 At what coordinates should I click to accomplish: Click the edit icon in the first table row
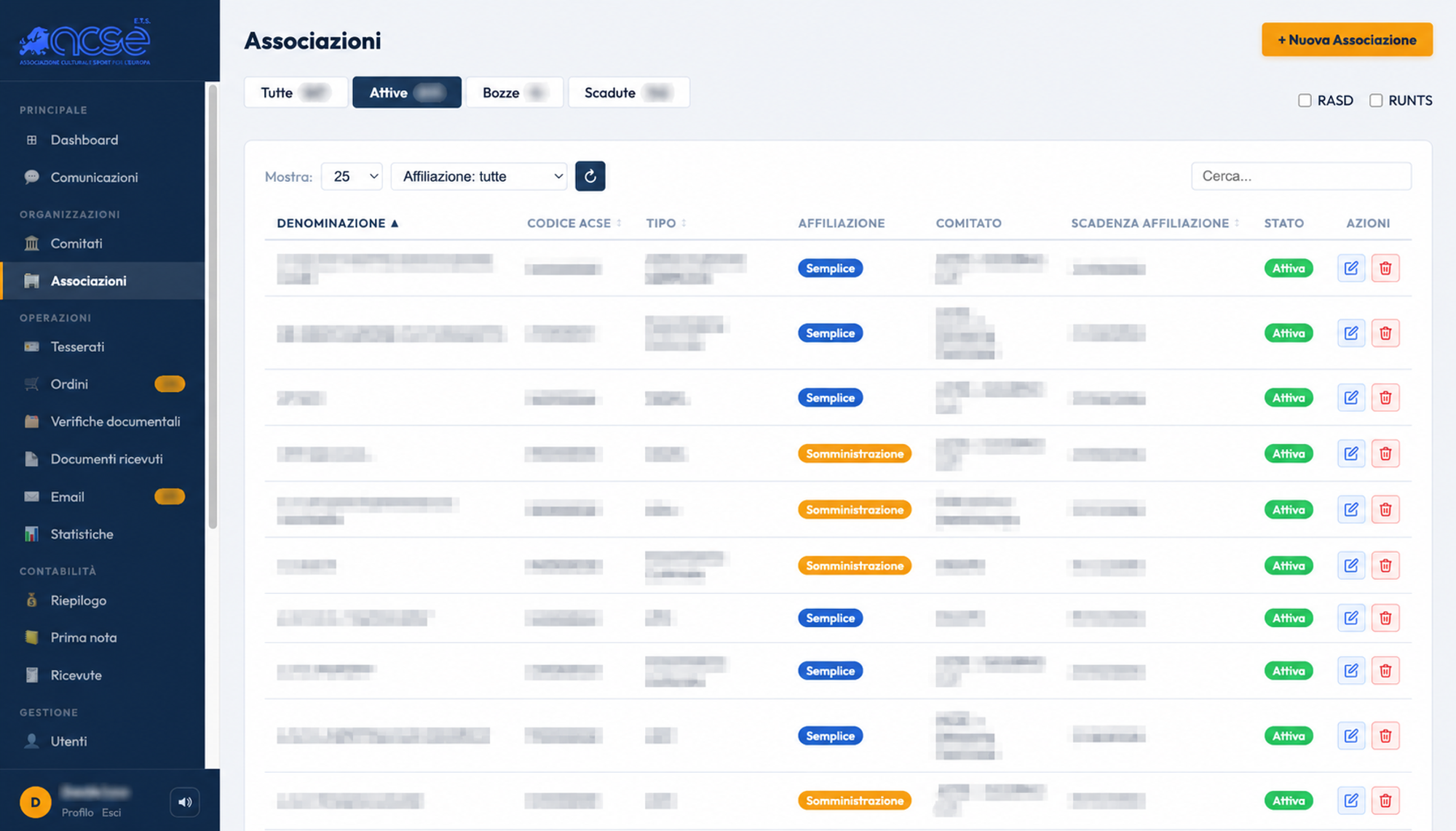pyautogui.click(x=1351, y=269)
